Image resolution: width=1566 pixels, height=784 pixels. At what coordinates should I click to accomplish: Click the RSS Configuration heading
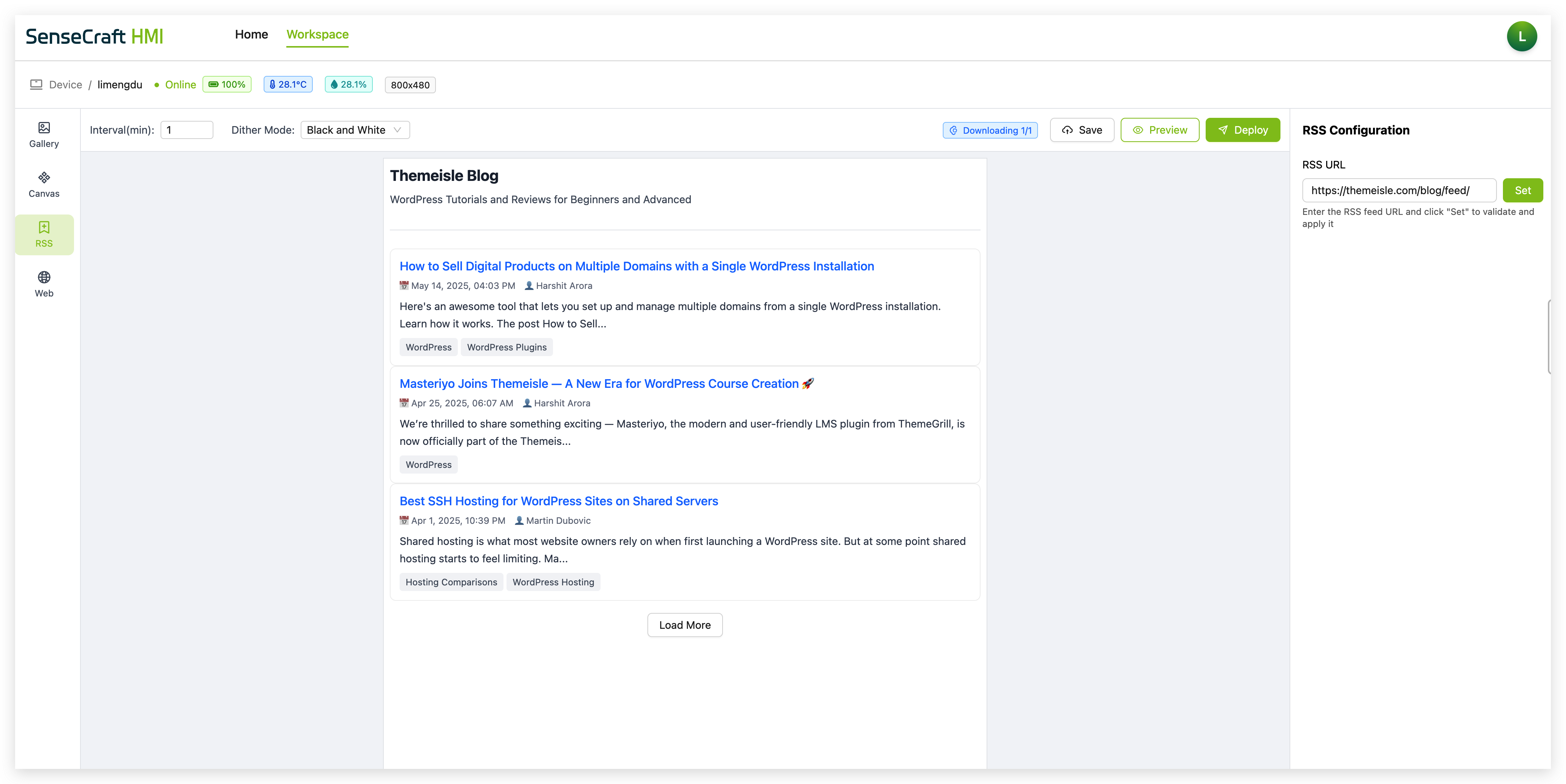tap(1356, 130)
